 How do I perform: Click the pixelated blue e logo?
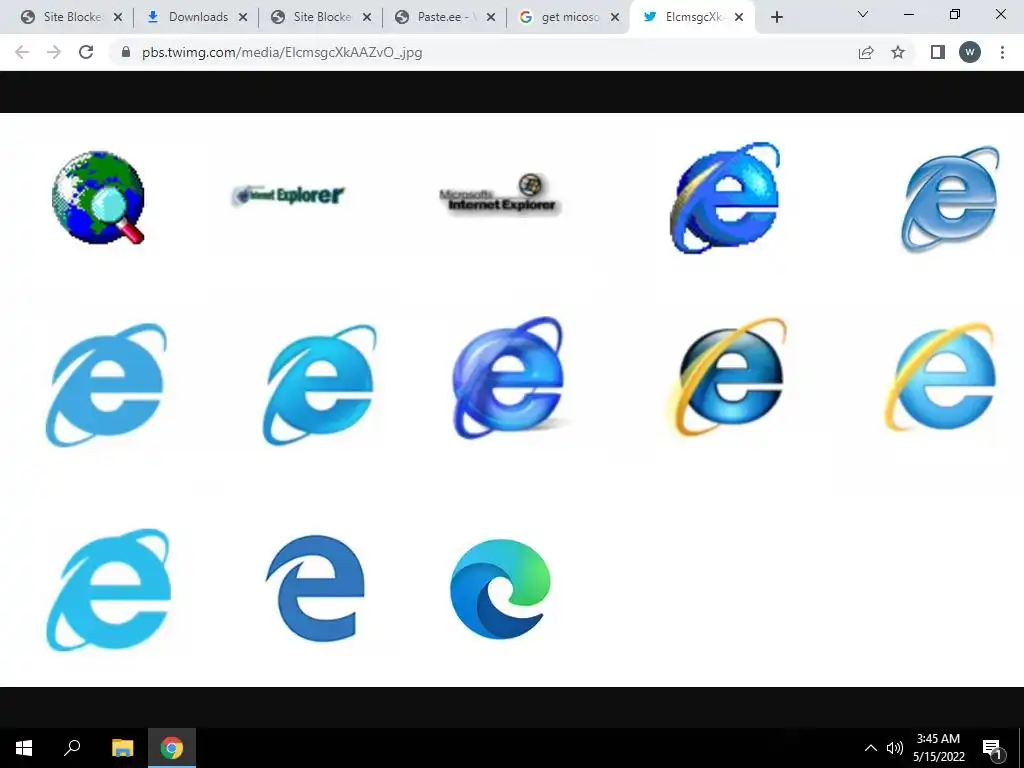(725, 197)
